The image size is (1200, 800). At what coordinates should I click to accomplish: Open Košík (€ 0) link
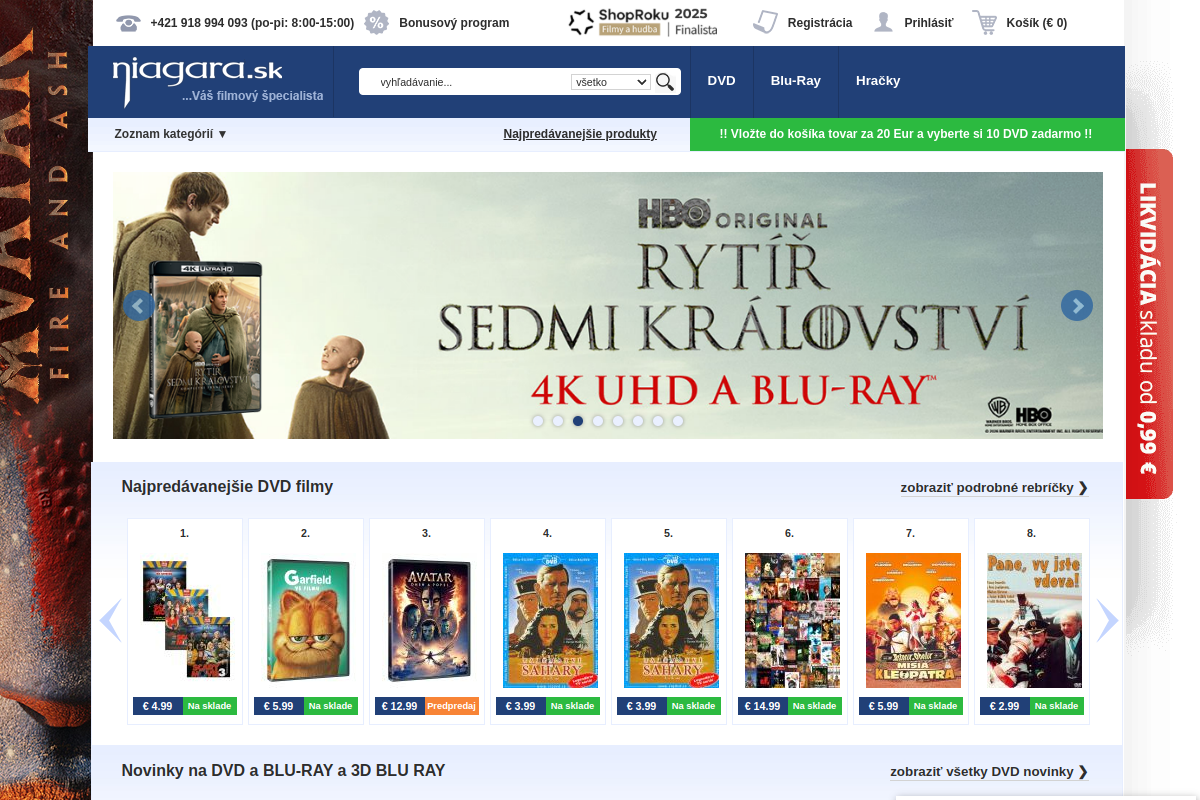[1037, 23]
